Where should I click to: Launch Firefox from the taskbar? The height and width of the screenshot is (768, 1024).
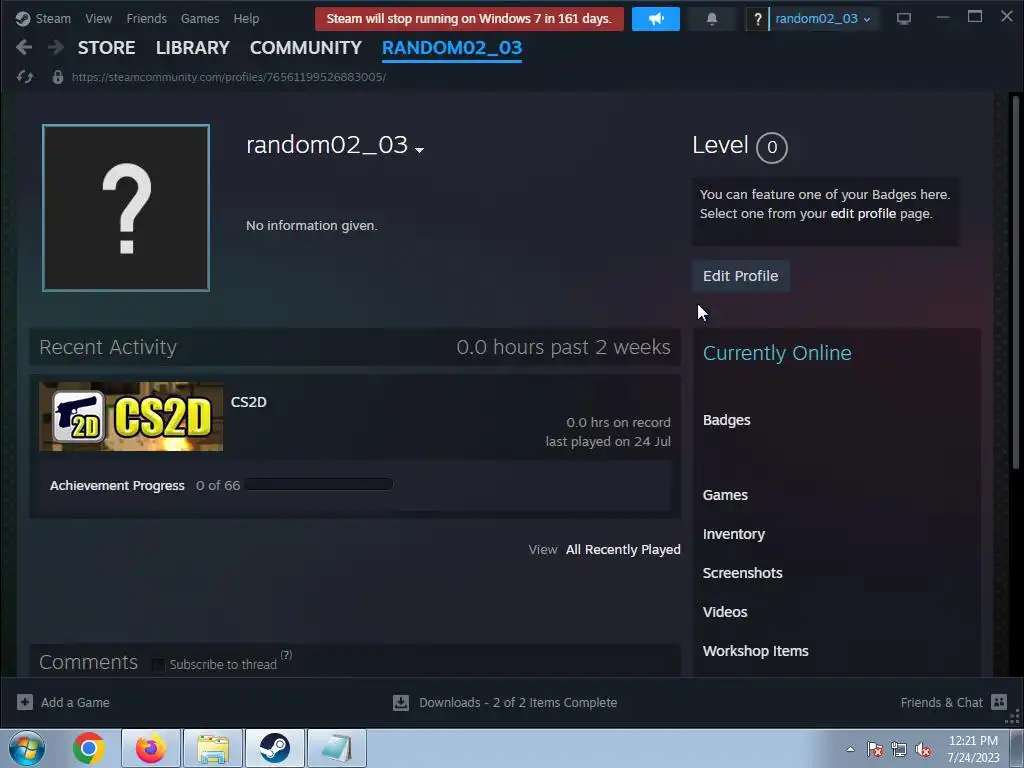point(150,748)
